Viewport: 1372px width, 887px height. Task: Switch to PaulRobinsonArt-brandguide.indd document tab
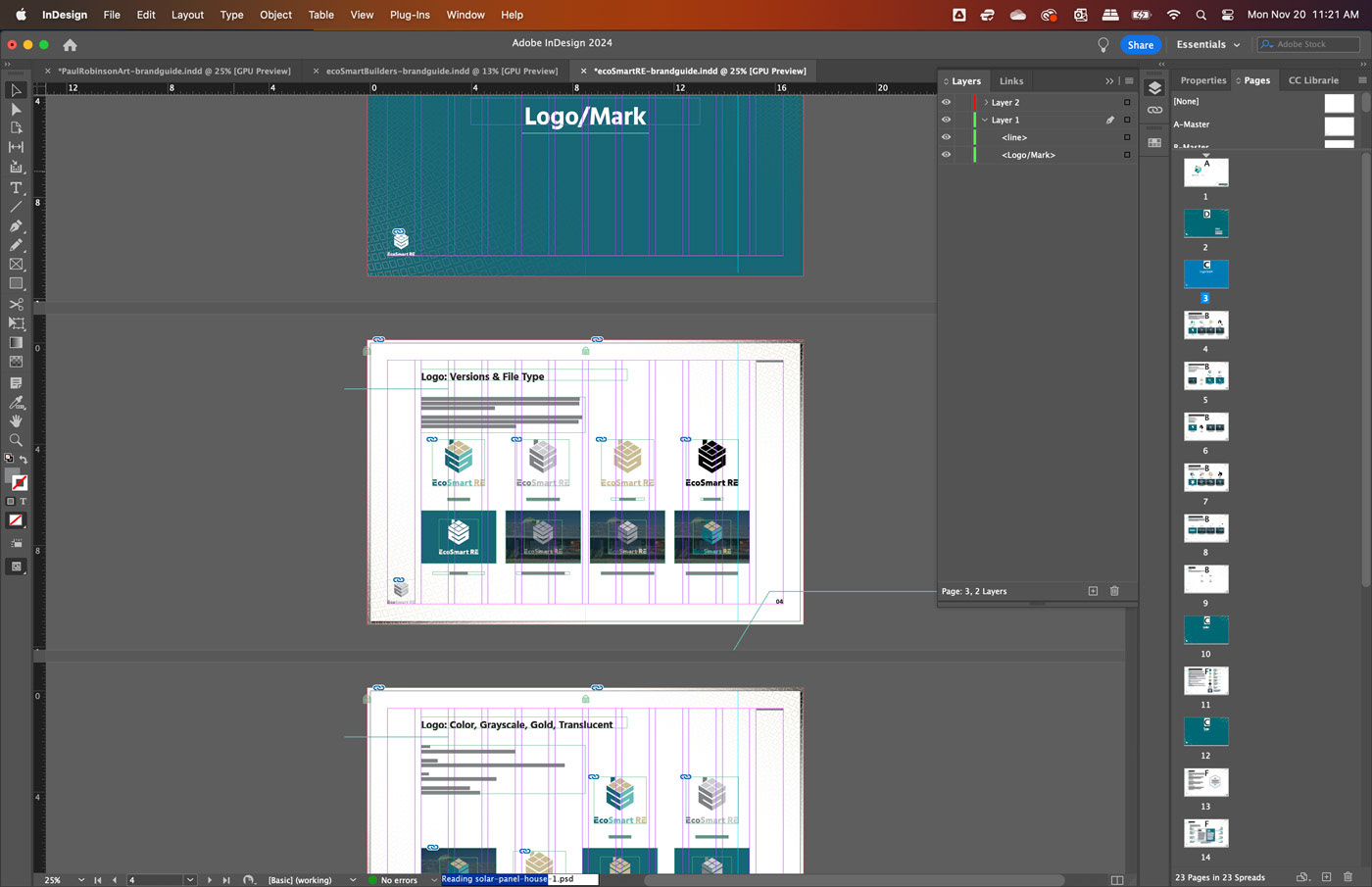point(174,71)
